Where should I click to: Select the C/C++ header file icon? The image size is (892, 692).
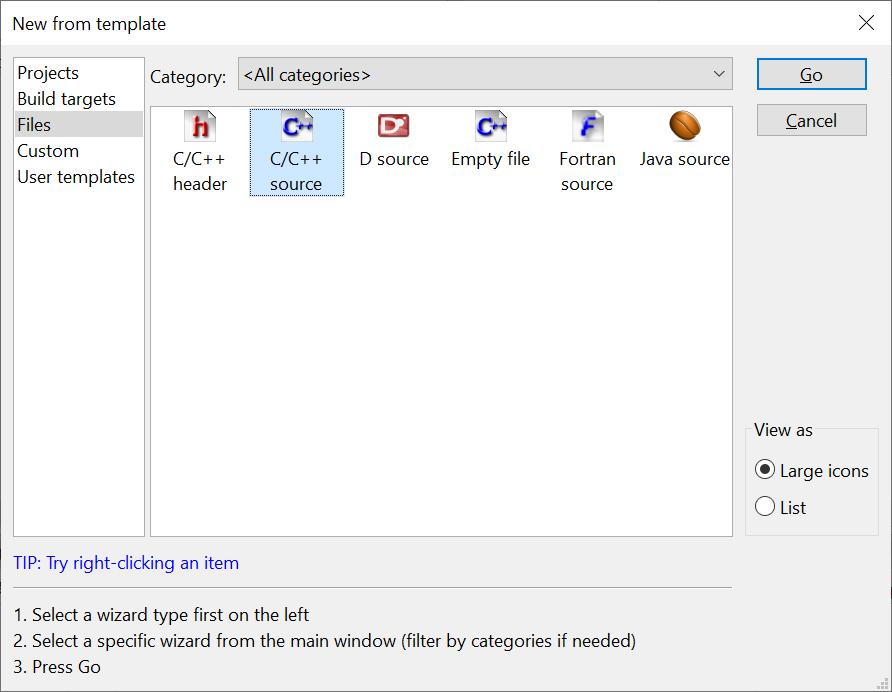point(200,127)
